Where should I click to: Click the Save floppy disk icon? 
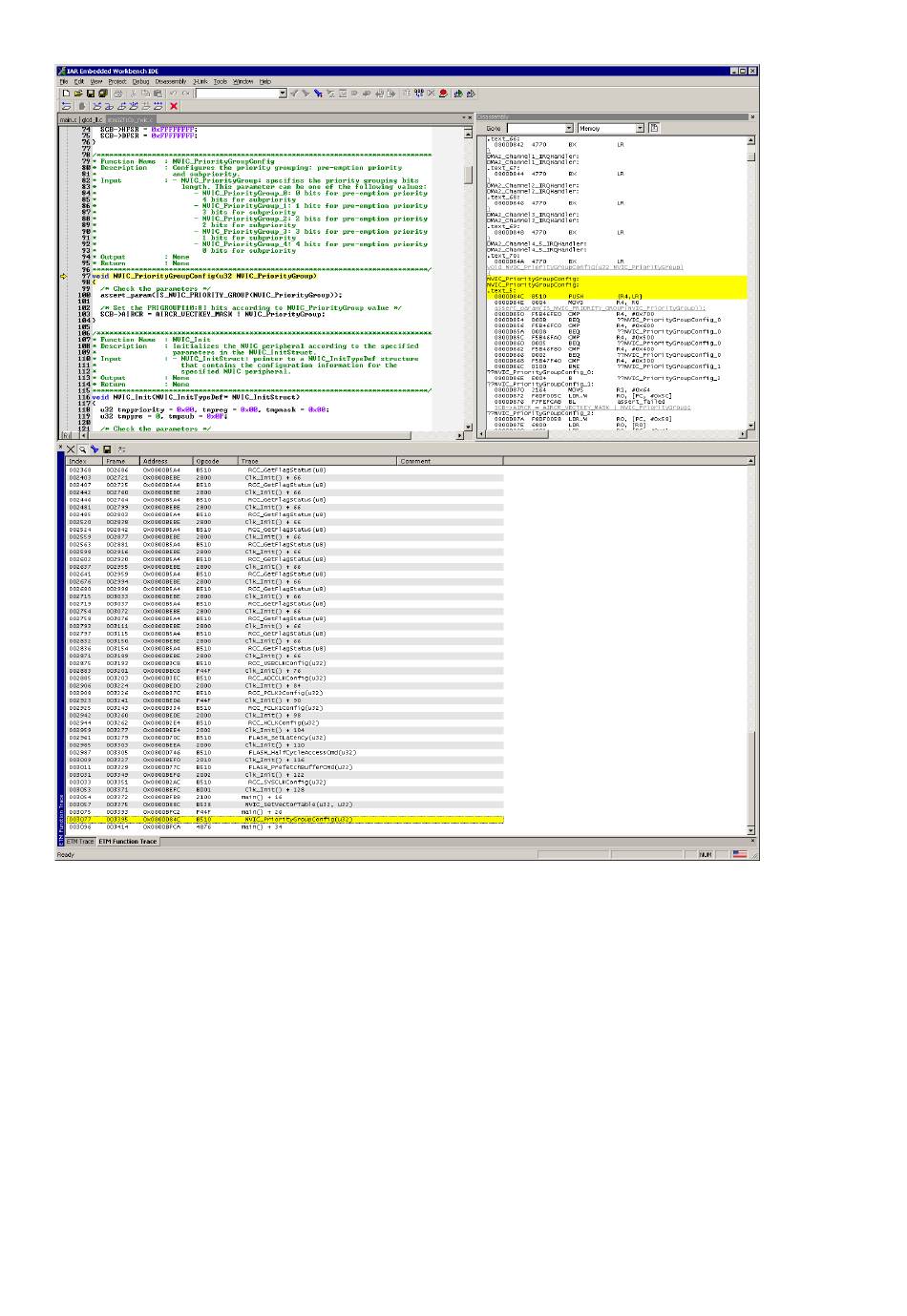91,94
